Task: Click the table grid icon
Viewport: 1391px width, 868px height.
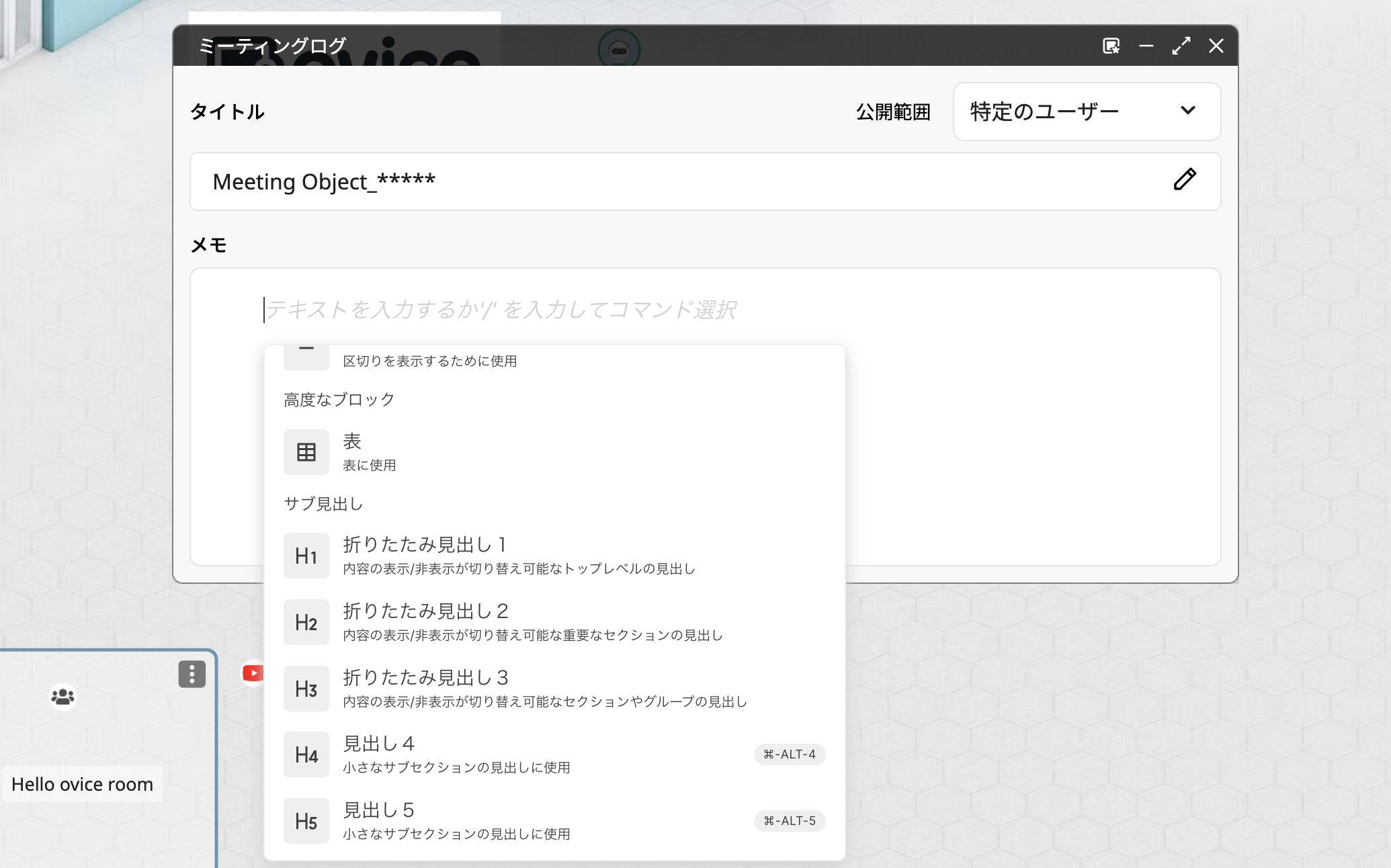Action: tap(306, 452)
